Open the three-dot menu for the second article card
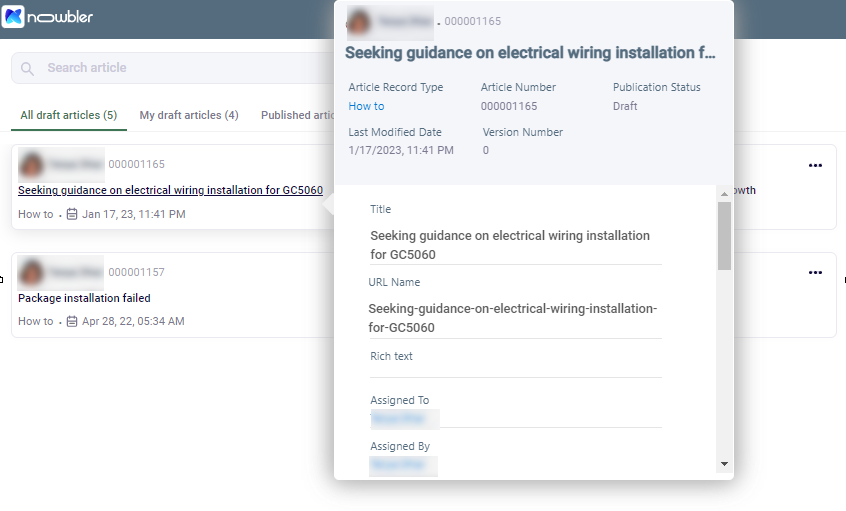This screenshot has width=846, height=511. (x=815, y=272)
